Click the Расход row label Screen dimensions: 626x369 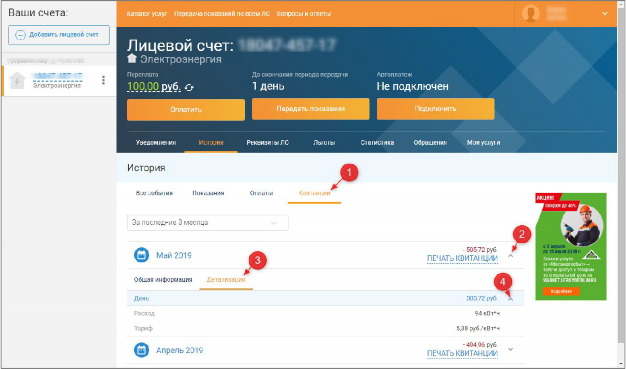click(x=144, y=313)
